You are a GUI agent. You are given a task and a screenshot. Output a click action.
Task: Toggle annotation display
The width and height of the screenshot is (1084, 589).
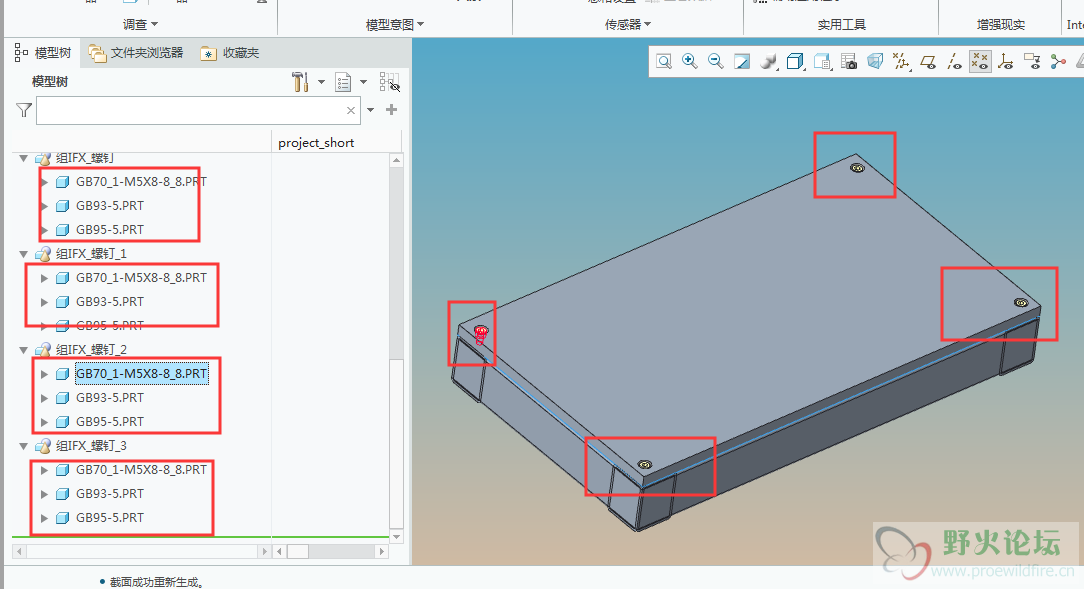click(x=1032, y=62)
